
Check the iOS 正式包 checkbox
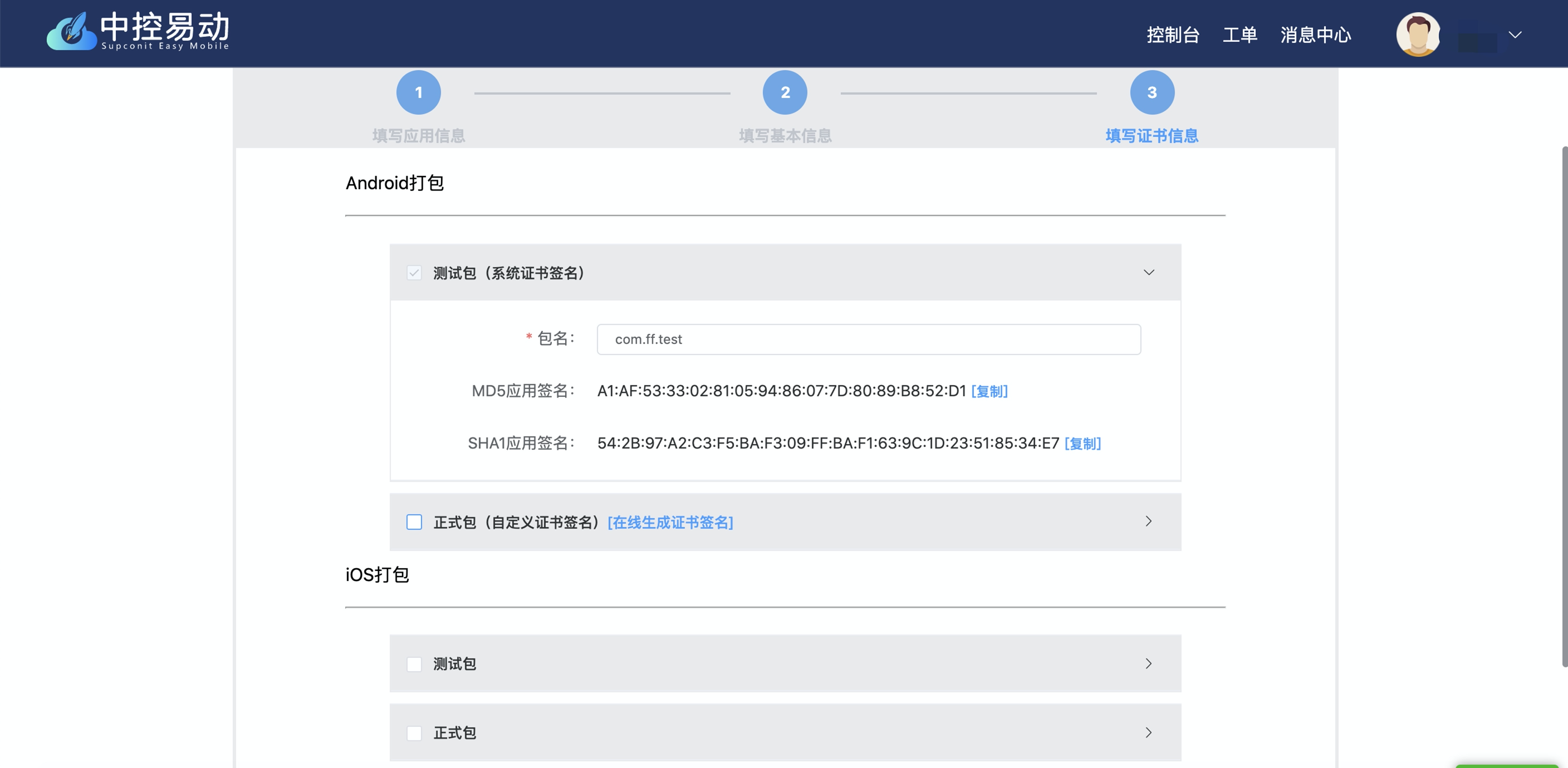414,733
